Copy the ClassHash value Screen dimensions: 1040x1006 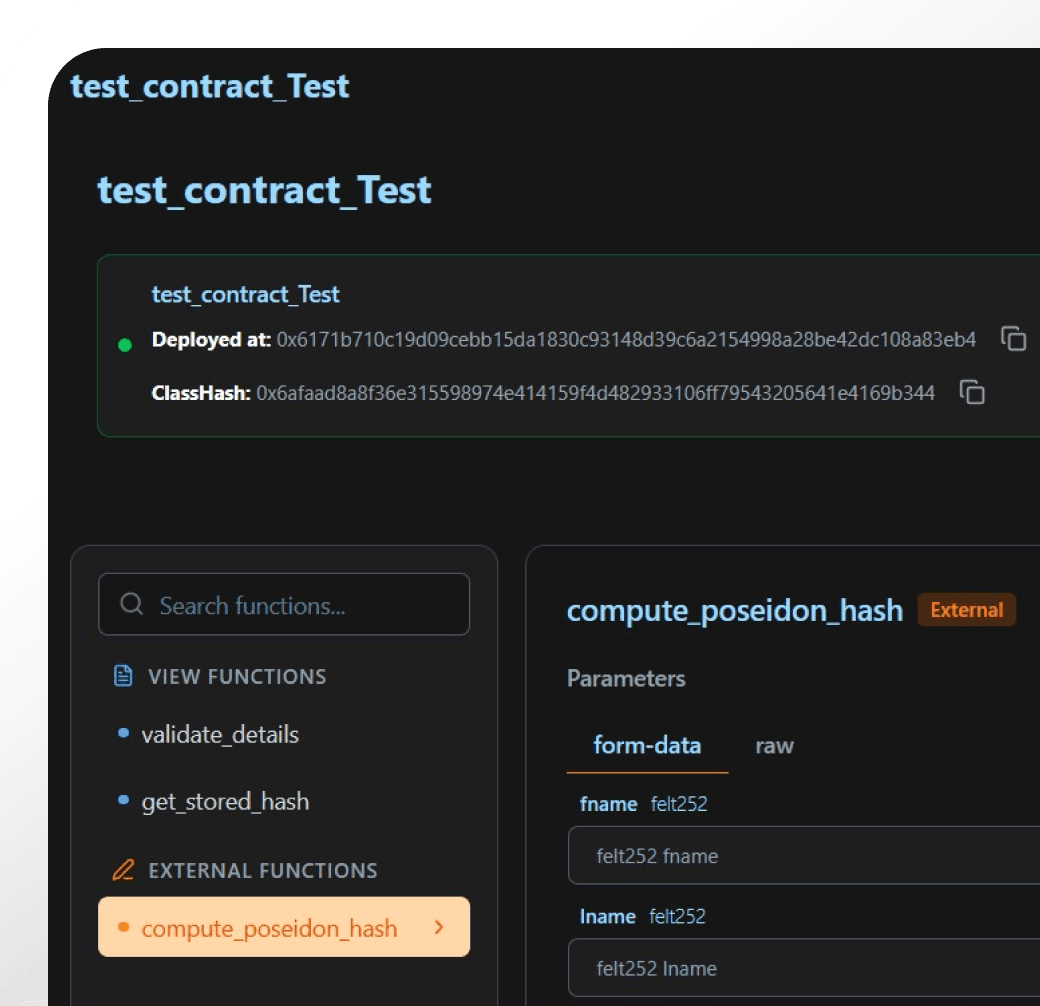click(972, 392)
